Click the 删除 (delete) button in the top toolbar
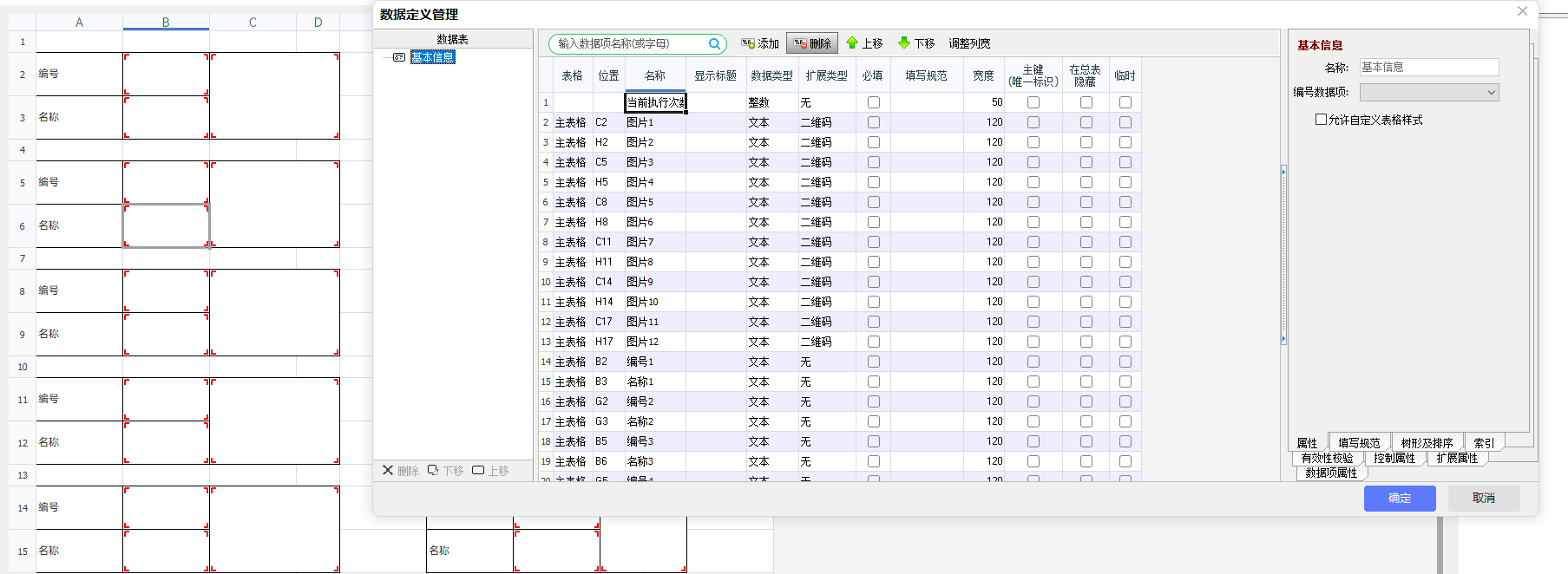The image size is (1568, 574). point(812,43)
